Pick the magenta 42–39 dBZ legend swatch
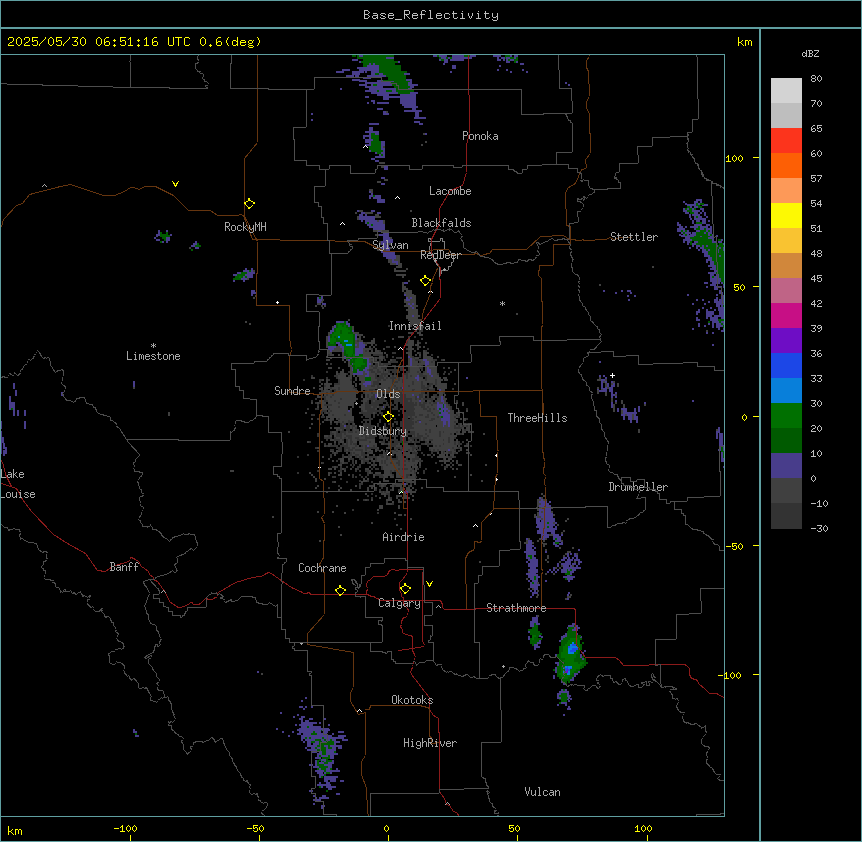862x842 pixels. 786,315
